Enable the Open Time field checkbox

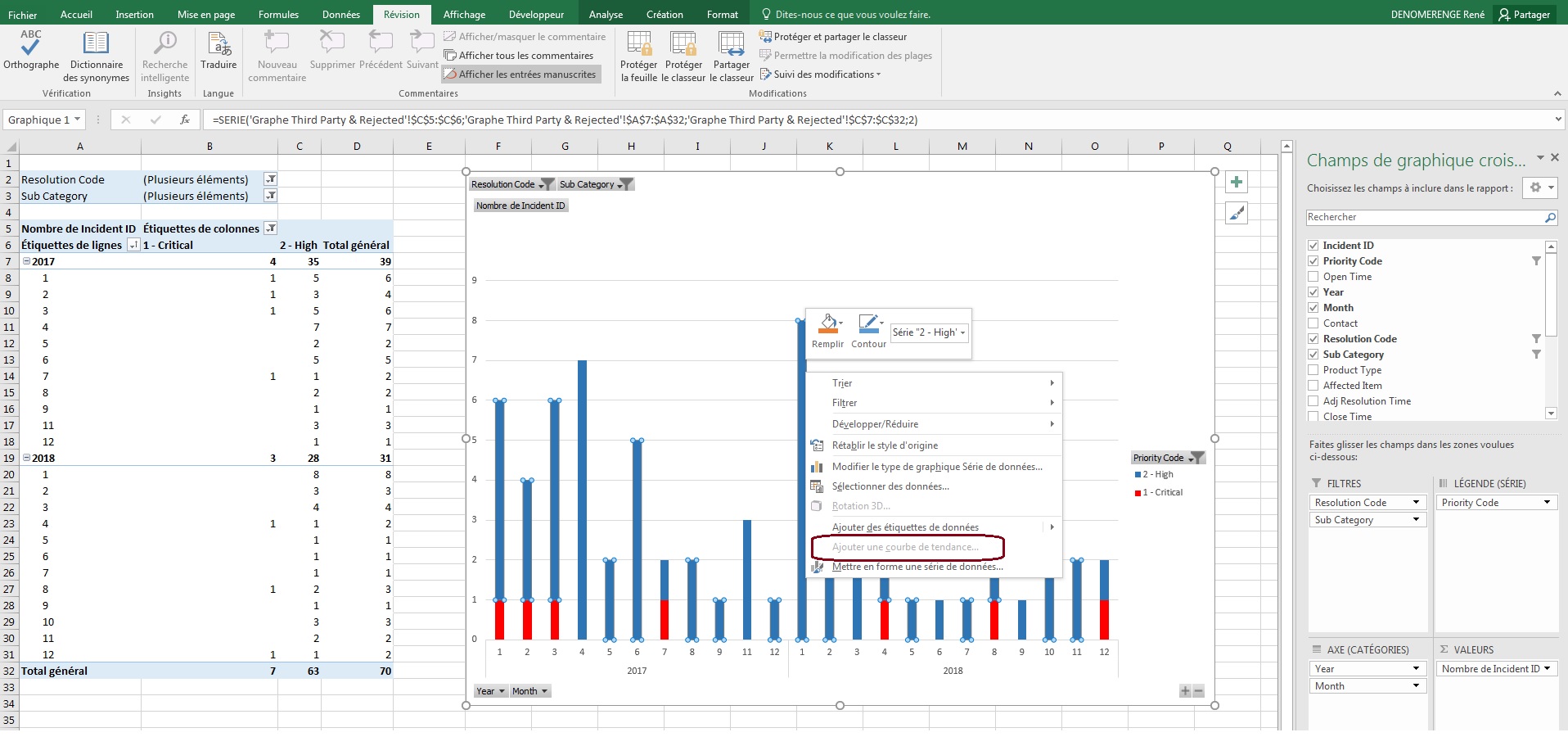pos(1313,277)
